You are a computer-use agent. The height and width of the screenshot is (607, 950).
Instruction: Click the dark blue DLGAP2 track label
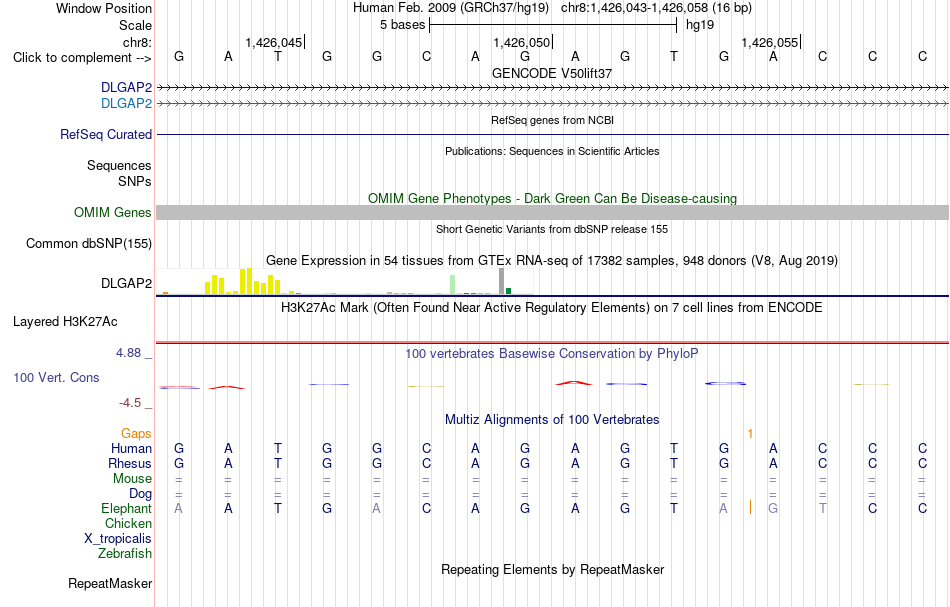126,87
